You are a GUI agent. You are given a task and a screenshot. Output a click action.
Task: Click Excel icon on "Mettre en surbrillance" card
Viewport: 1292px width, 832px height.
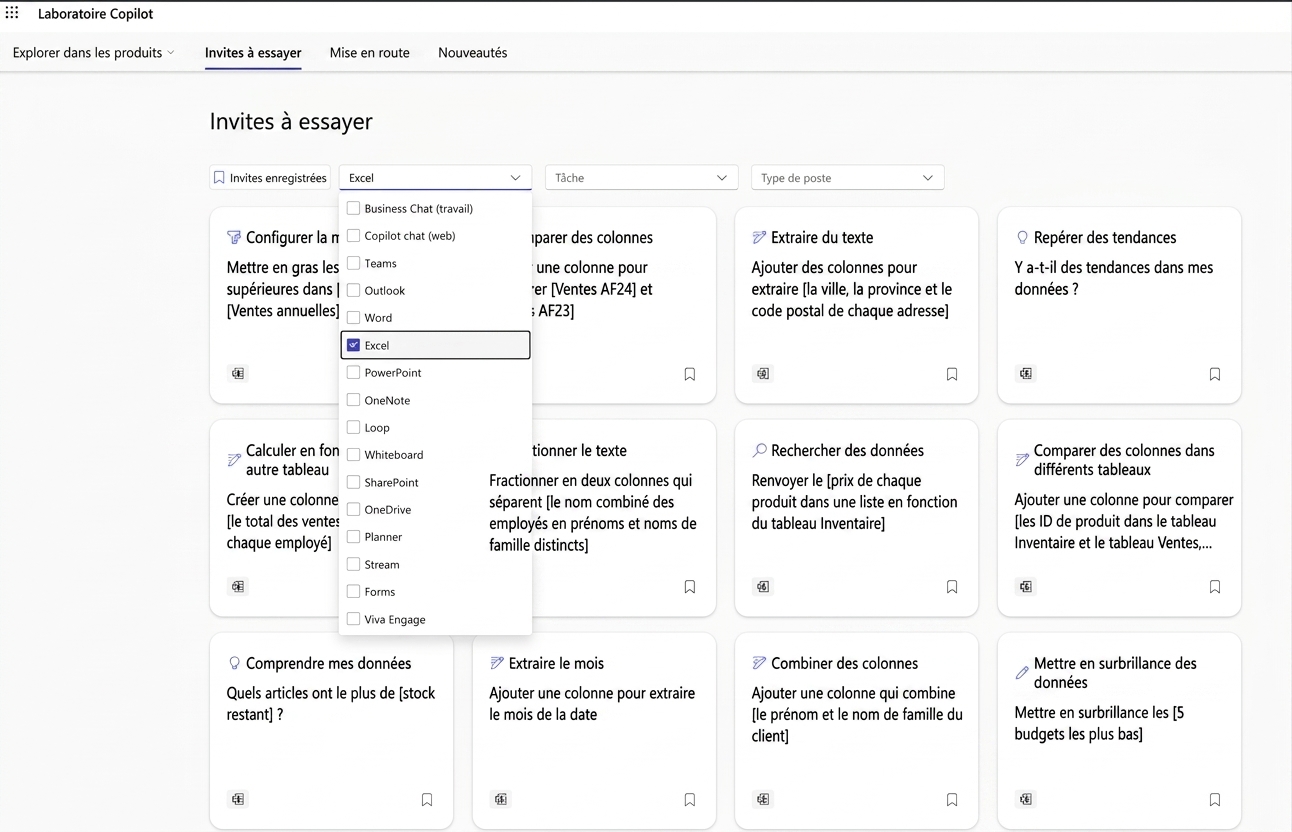tap(1026, 799)
